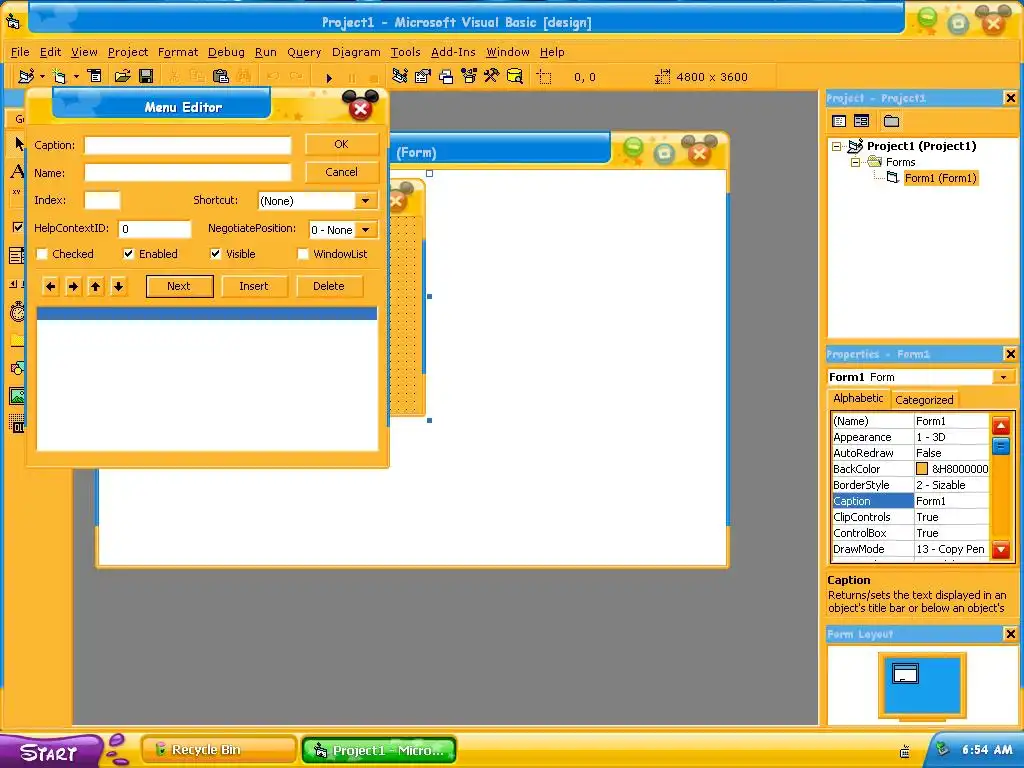Click Toggle Folders icon in Project panel
Screen dimensions: 1024x768
[x=891, y=121]
